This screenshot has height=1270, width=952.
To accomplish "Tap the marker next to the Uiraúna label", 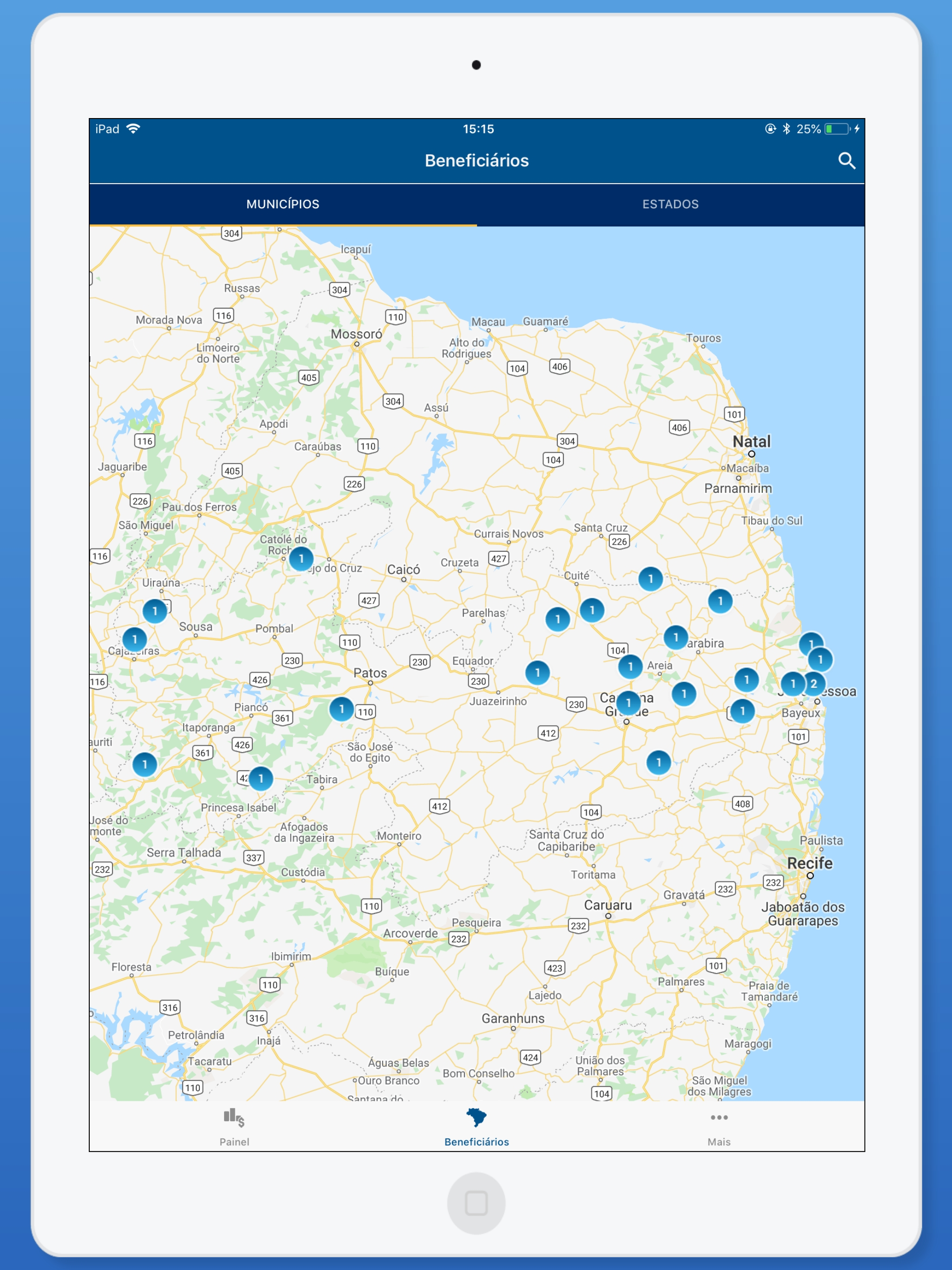I will point(154,611).
